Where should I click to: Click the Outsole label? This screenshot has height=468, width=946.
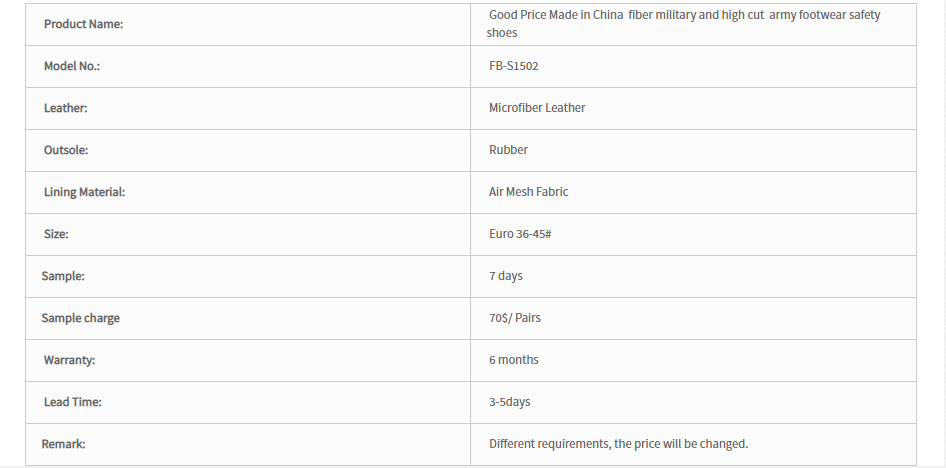point(66,150)
